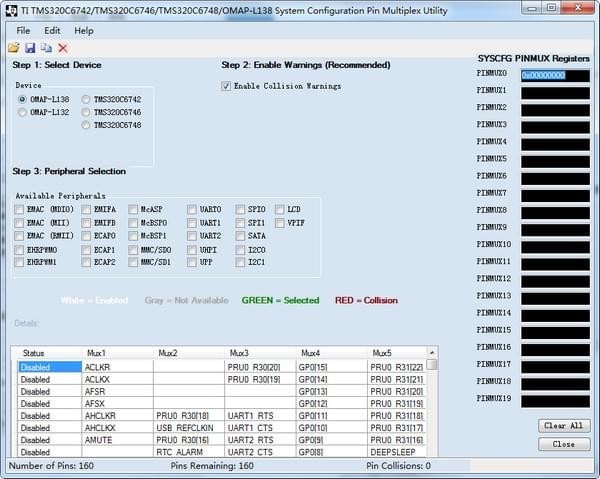This screenshot has height=479, width=600.
Task: Click the copy toolbar icon
Action: (46, 48)
